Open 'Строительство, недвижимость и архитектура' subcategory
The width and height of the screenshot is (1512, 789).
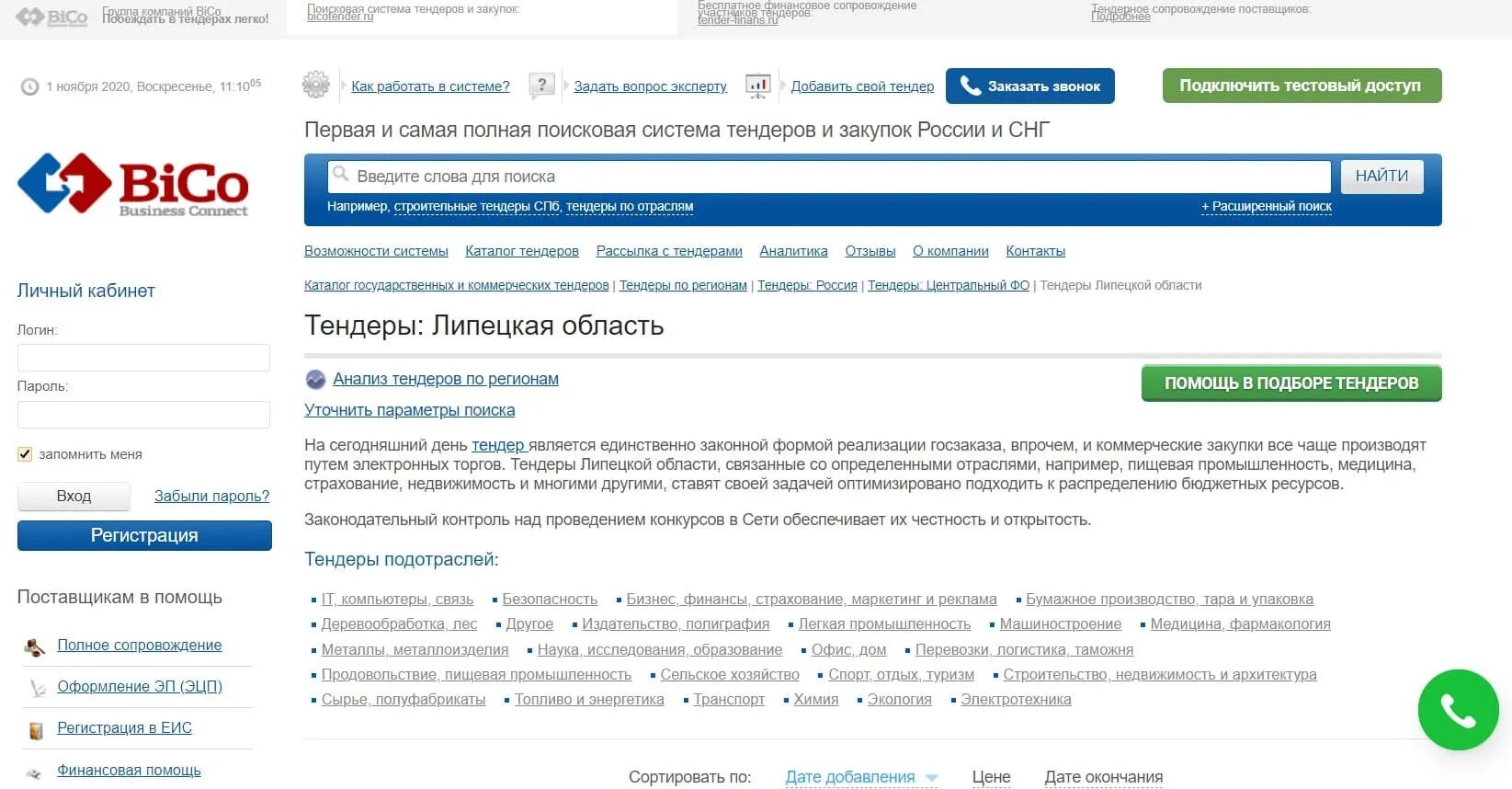[x=1160, y=675]
